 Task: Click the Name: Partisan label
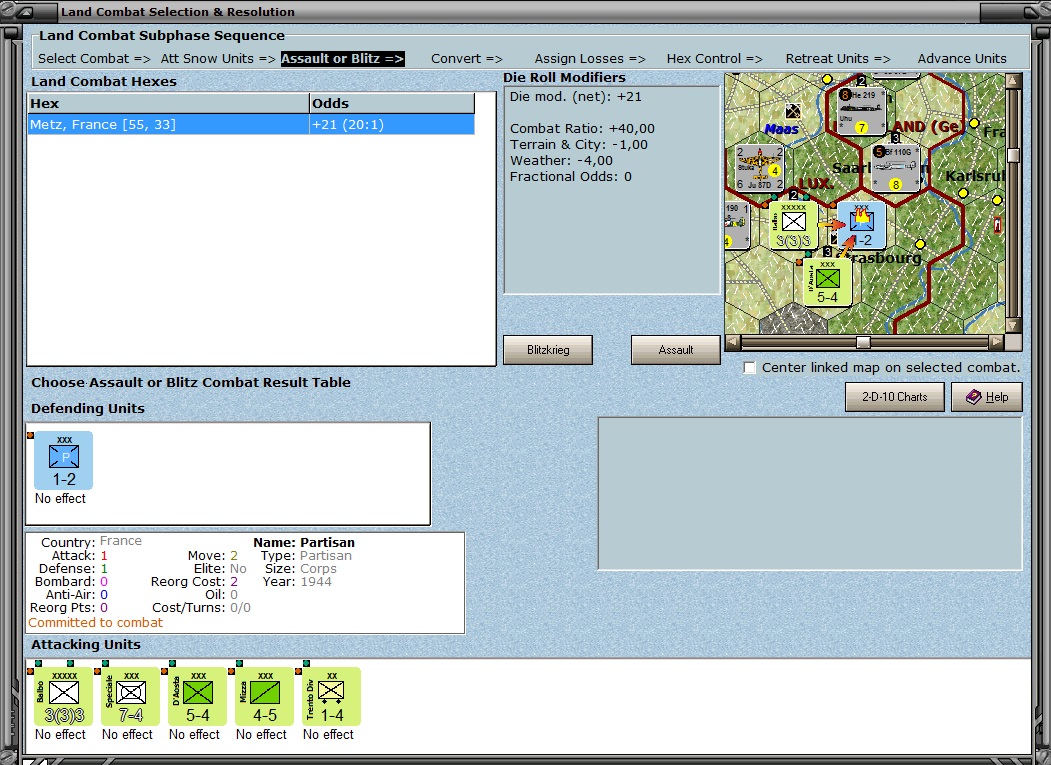pyautogui.click(x=304, y=542)
